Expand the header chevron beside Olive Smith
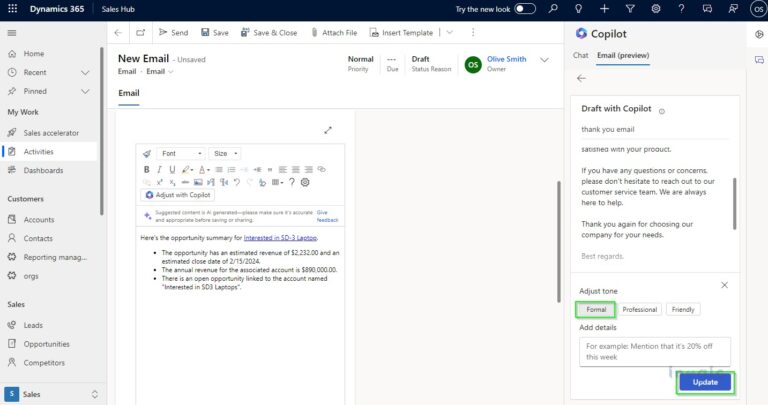Viewport: 768px width, 405px height. pos(544,60)
